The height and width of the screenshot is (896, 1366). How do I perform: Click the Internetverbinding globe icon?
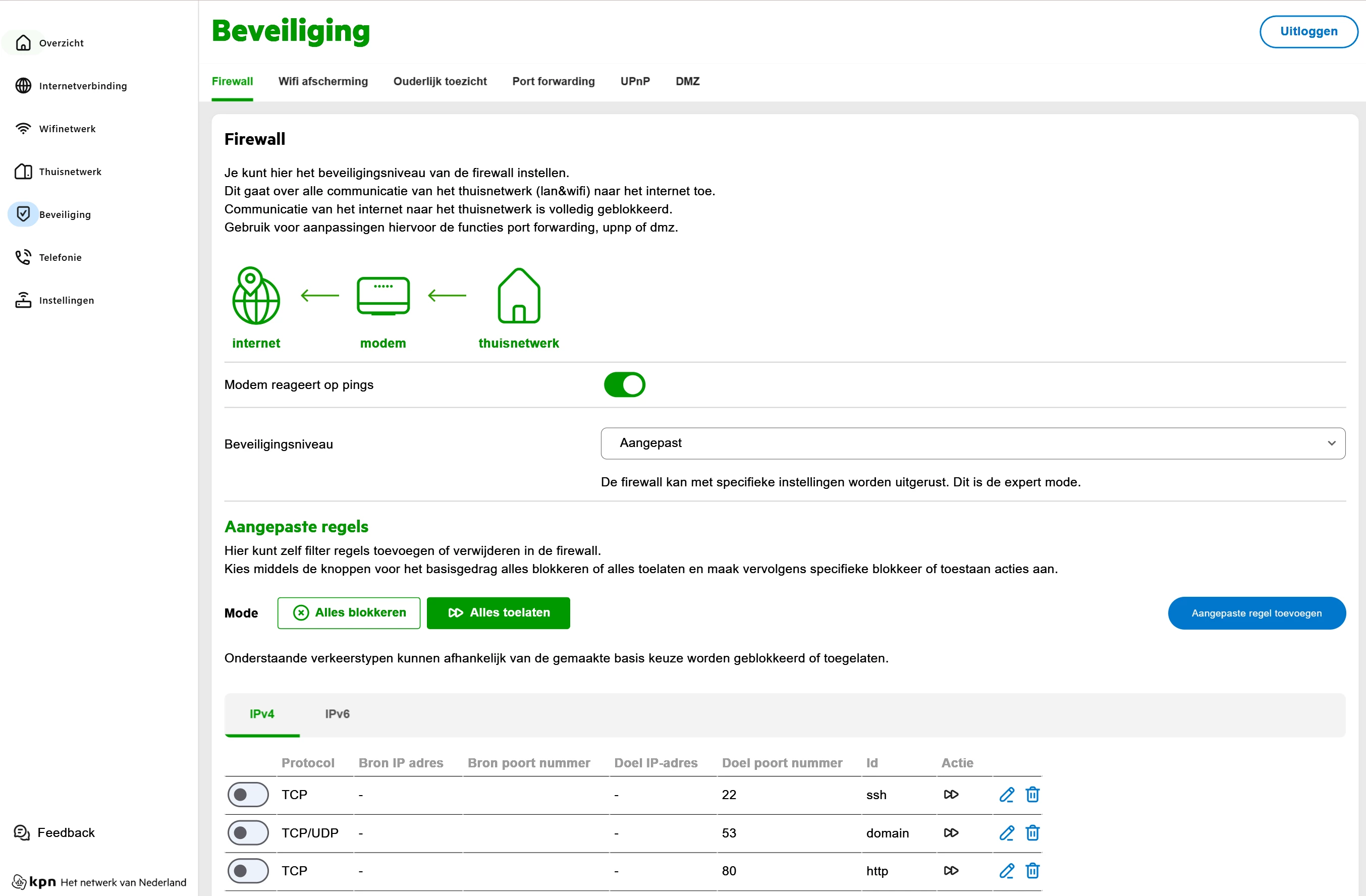point(23,86)
